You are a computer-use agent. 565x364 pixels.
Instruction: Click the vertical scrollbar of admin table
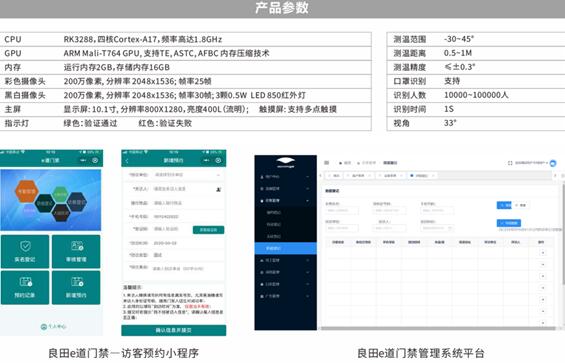click(x=563, y=234)
